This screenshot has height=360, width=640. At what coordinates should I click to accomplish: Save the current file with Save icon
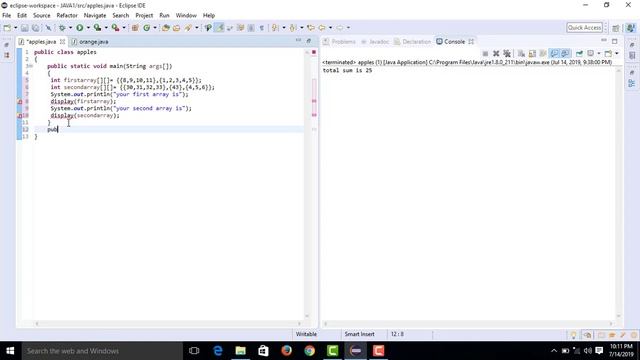pos(24,28)
